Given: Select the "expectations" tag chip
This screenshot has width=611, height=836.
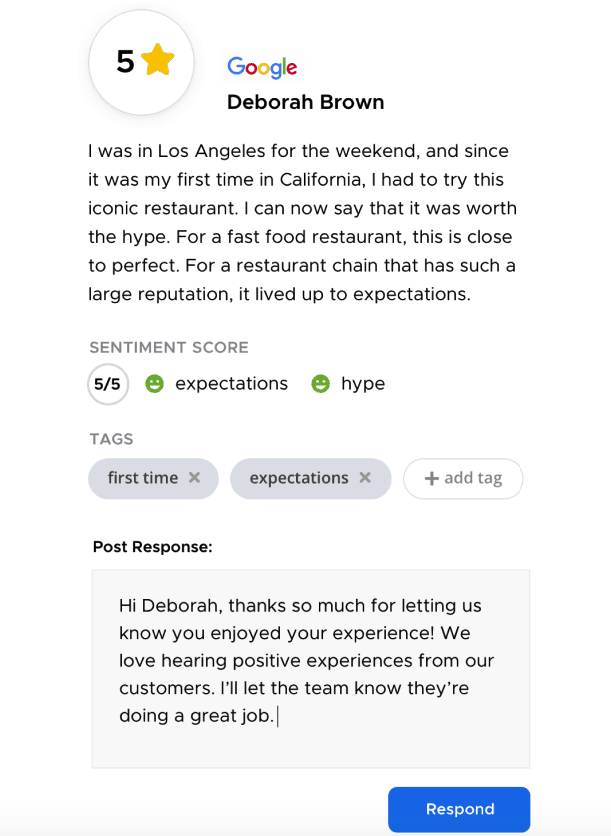Looking at the screenshot, I should tap(298, 478).
